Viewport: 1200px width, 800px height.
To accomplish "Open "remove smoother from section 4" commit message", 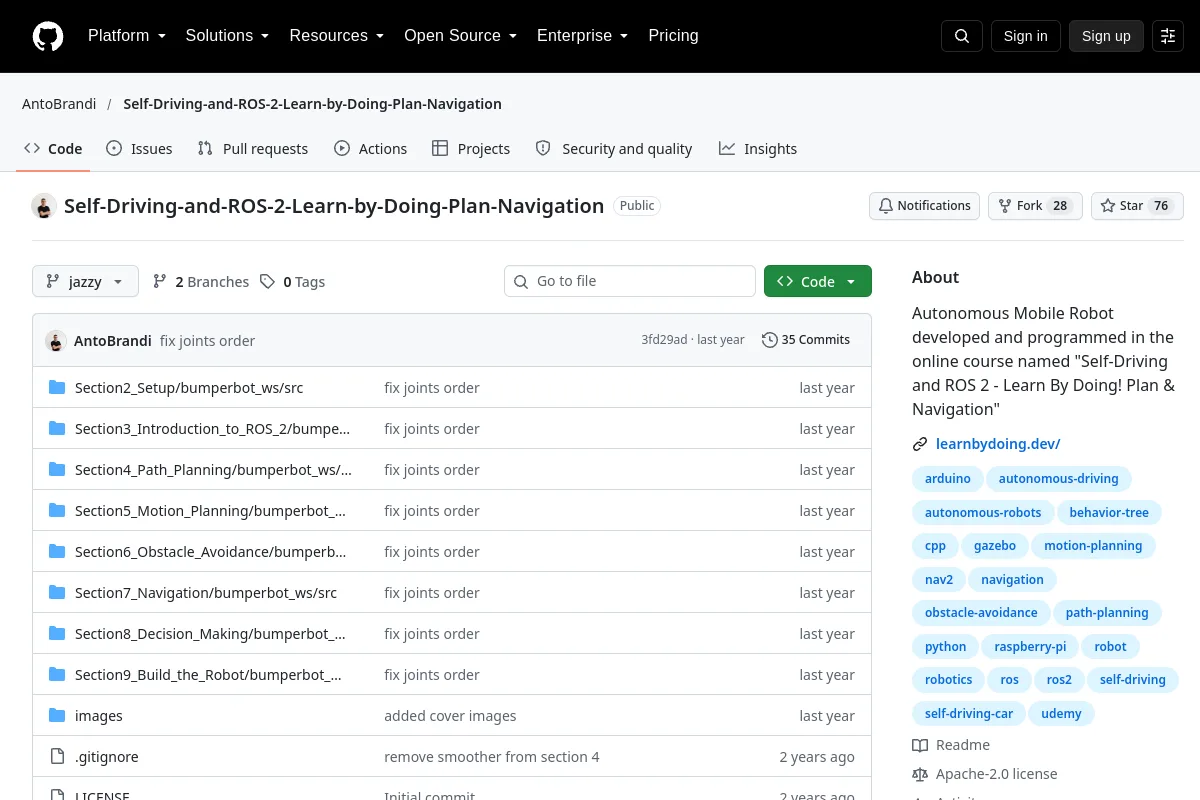I will click(492, 757).
